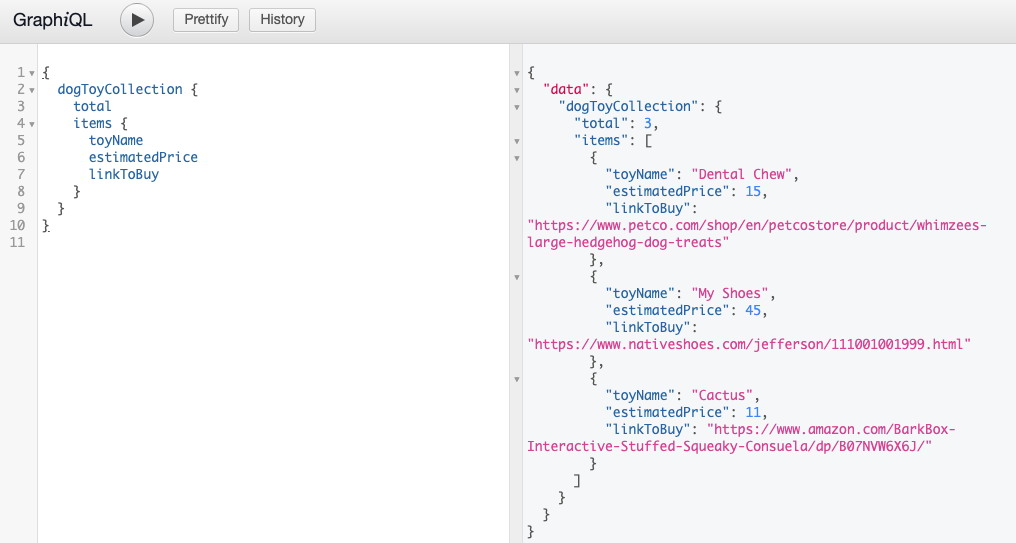Click dogToyCollection field in query editor
This screenshot has width=1016, height=543.
[120, 89]
